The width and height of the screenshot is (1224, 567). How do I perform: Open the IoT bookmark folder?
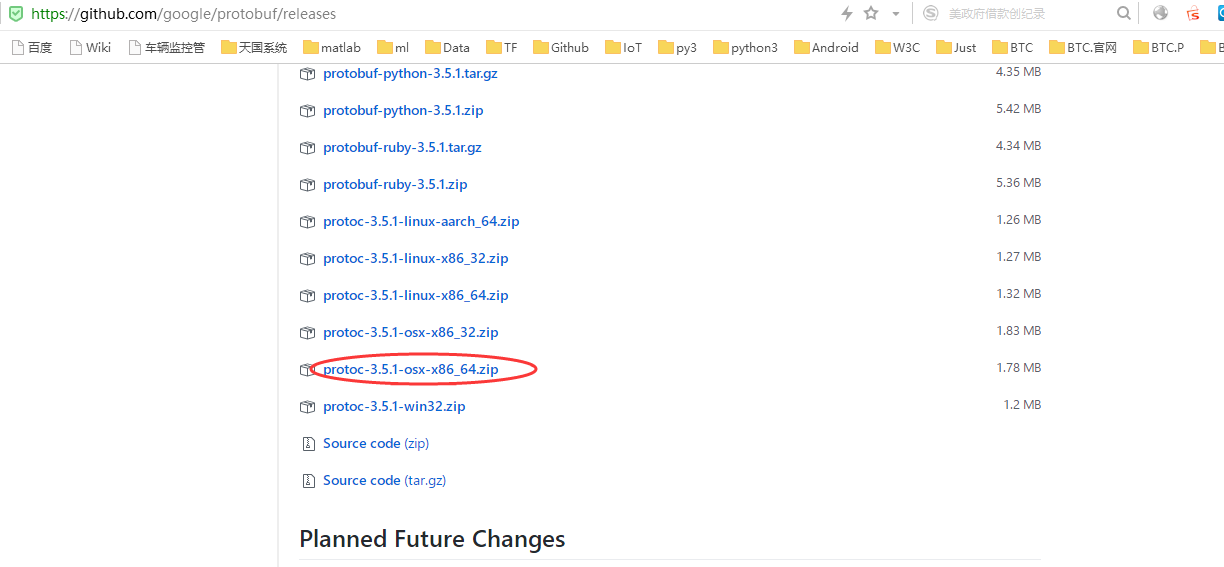click(x=624, y=47)
